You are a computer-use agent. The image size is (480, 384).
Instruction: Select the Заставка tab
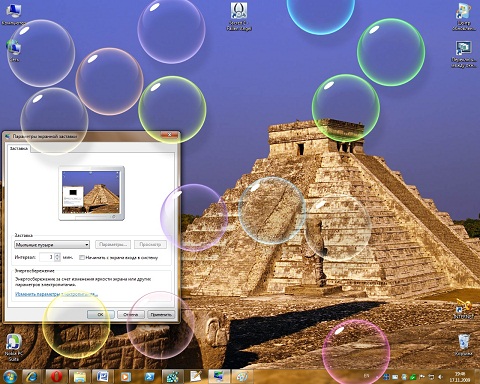pos(19,148)
